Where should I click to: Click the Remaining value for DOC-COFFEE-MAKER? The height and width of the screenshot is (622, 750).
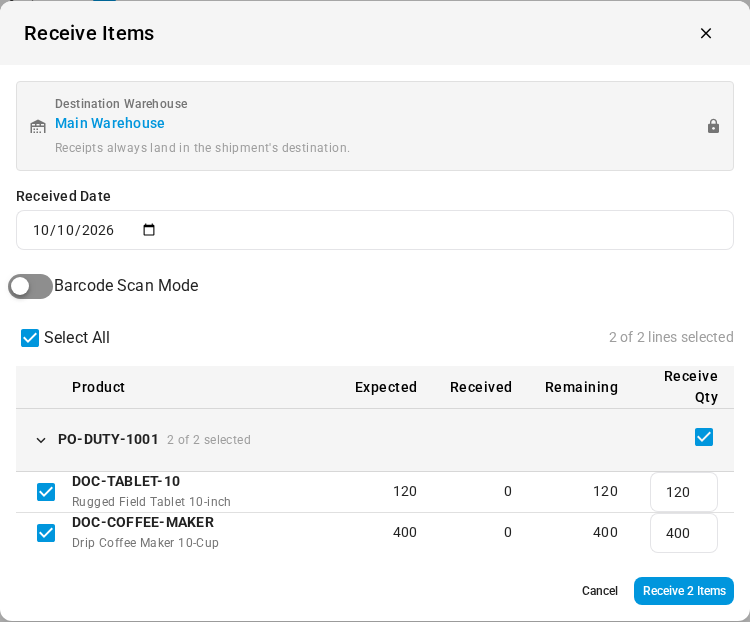(x=606, y=533)
